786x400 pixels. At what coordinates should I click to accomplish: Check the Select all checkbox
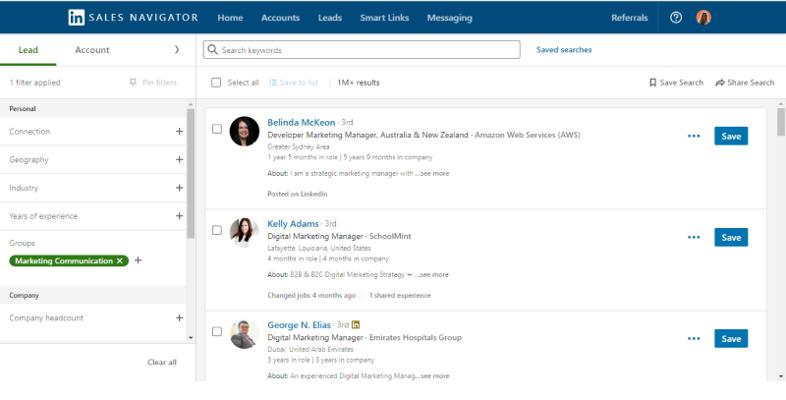[x=217, y=83]
